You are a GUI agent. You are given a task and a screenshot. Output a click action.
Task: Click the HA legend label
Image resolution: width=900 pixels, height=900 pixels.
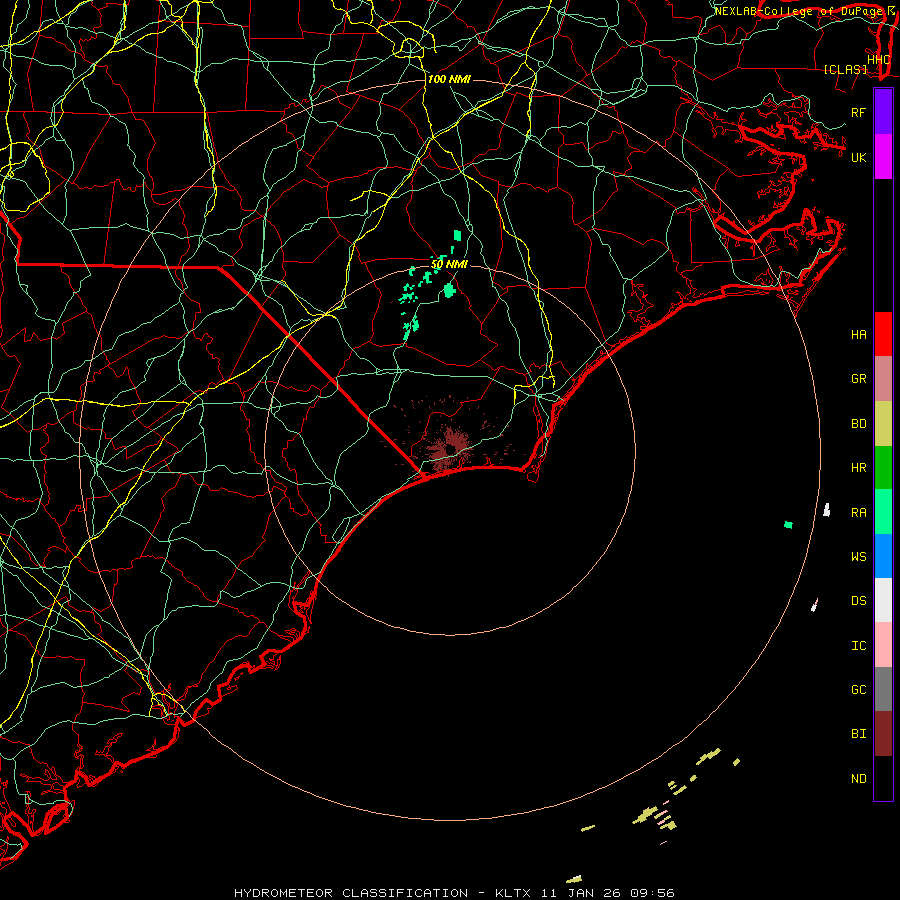[859, 334]
